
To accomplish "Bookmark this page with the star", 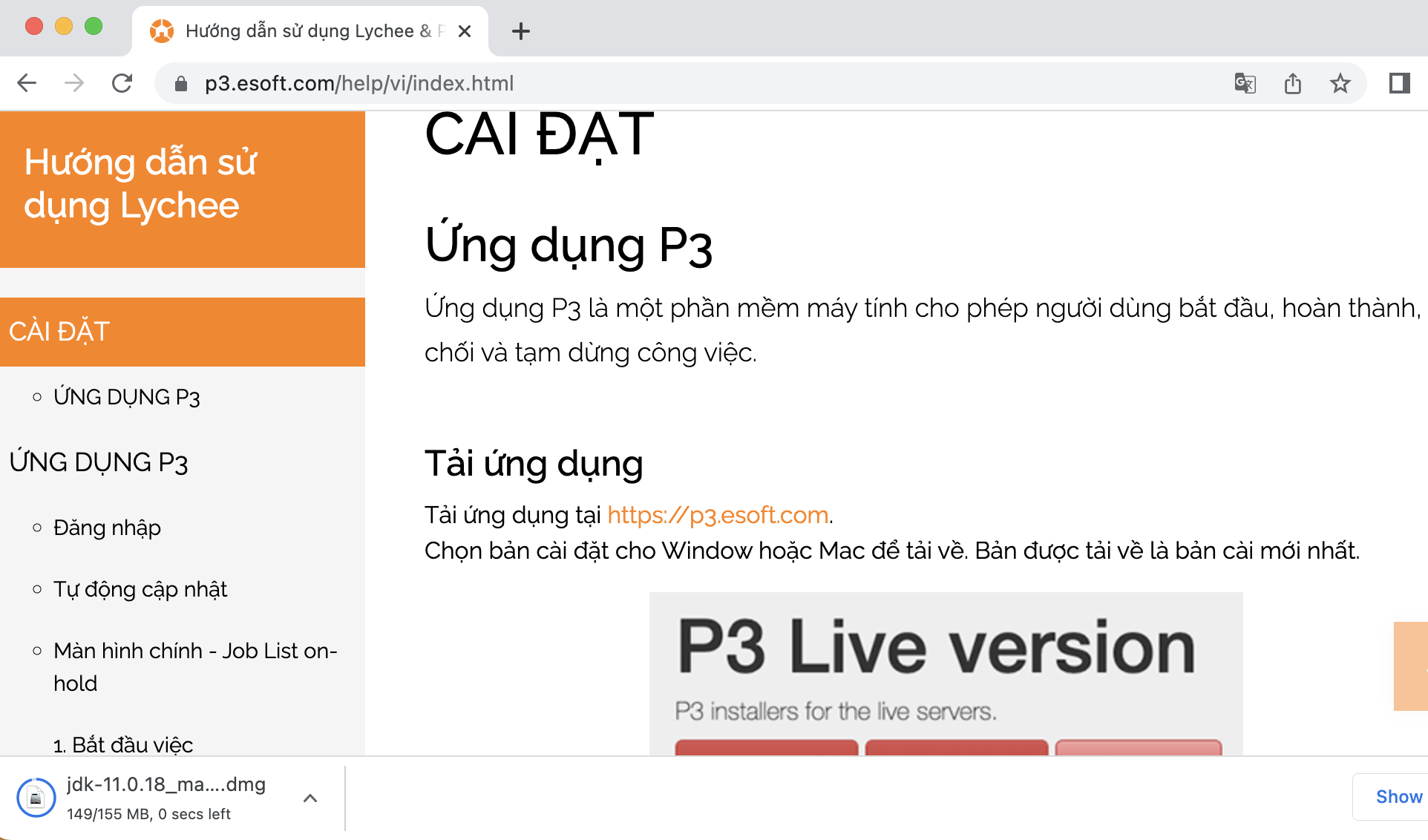I will [x=1340, y=83].
